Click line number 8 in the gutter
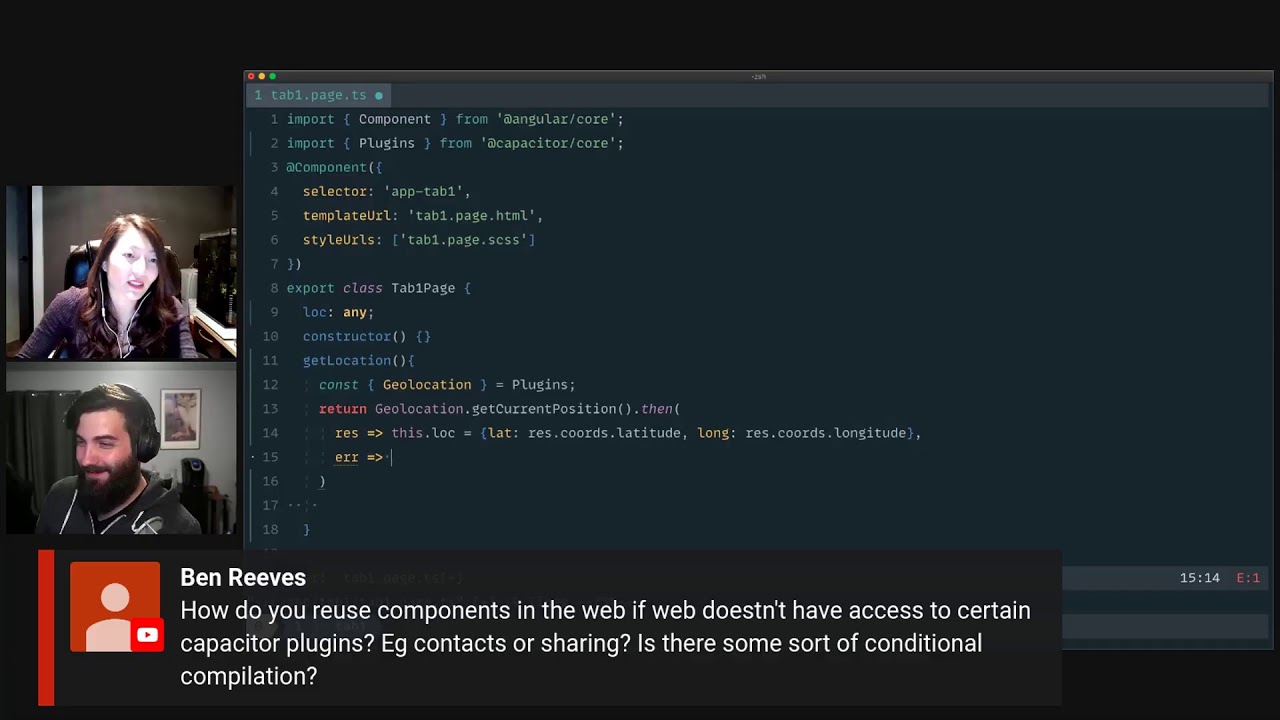 point(274,288)
